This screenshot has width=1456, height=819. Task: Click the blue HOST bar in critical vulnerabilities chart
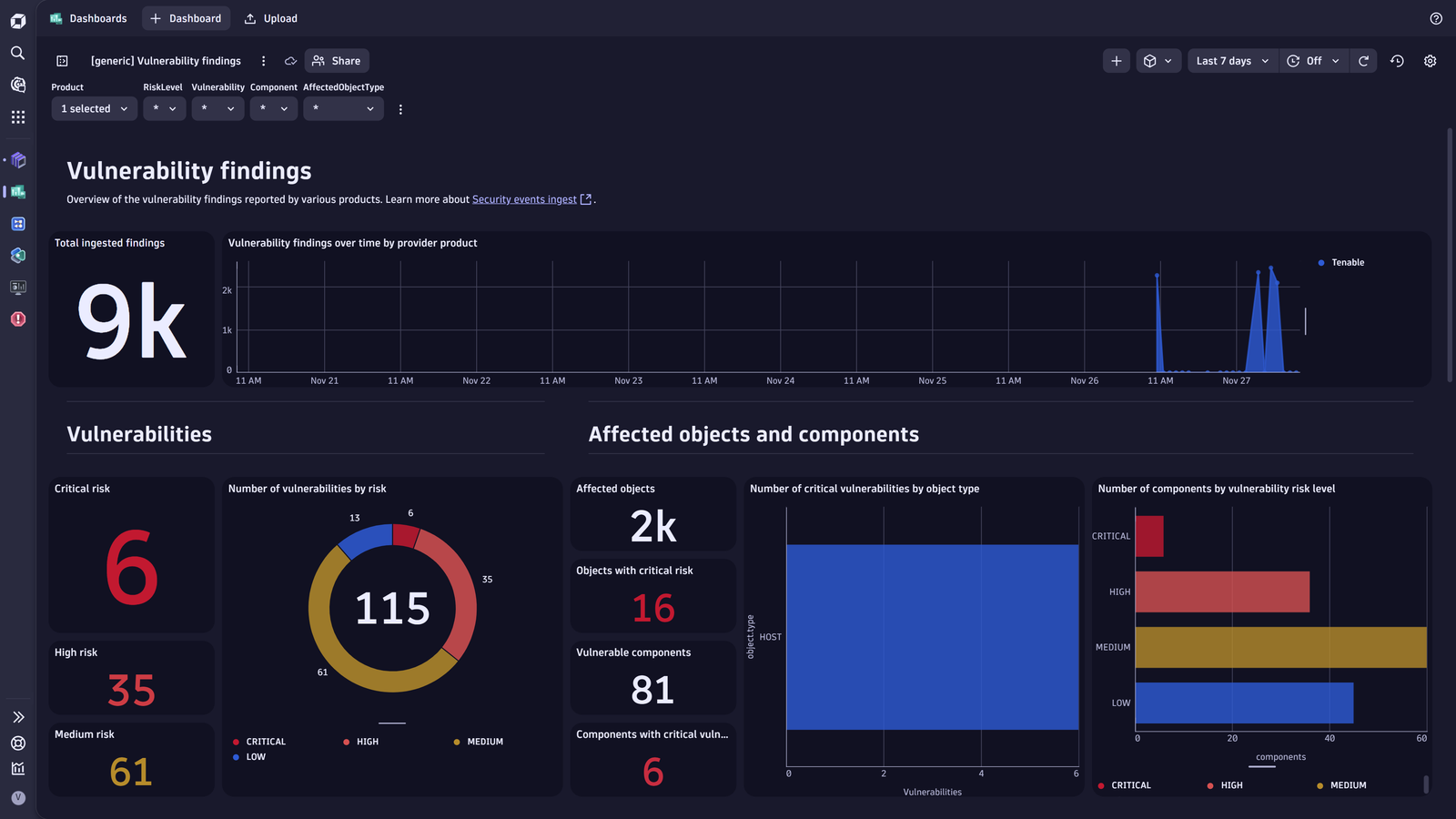click(x=933, y=637)
